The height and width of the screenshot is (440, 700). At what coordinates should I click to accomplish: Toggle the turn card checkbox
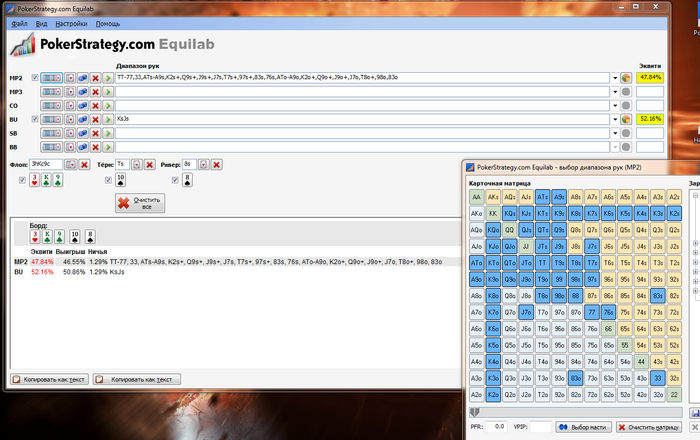(108, 180)
